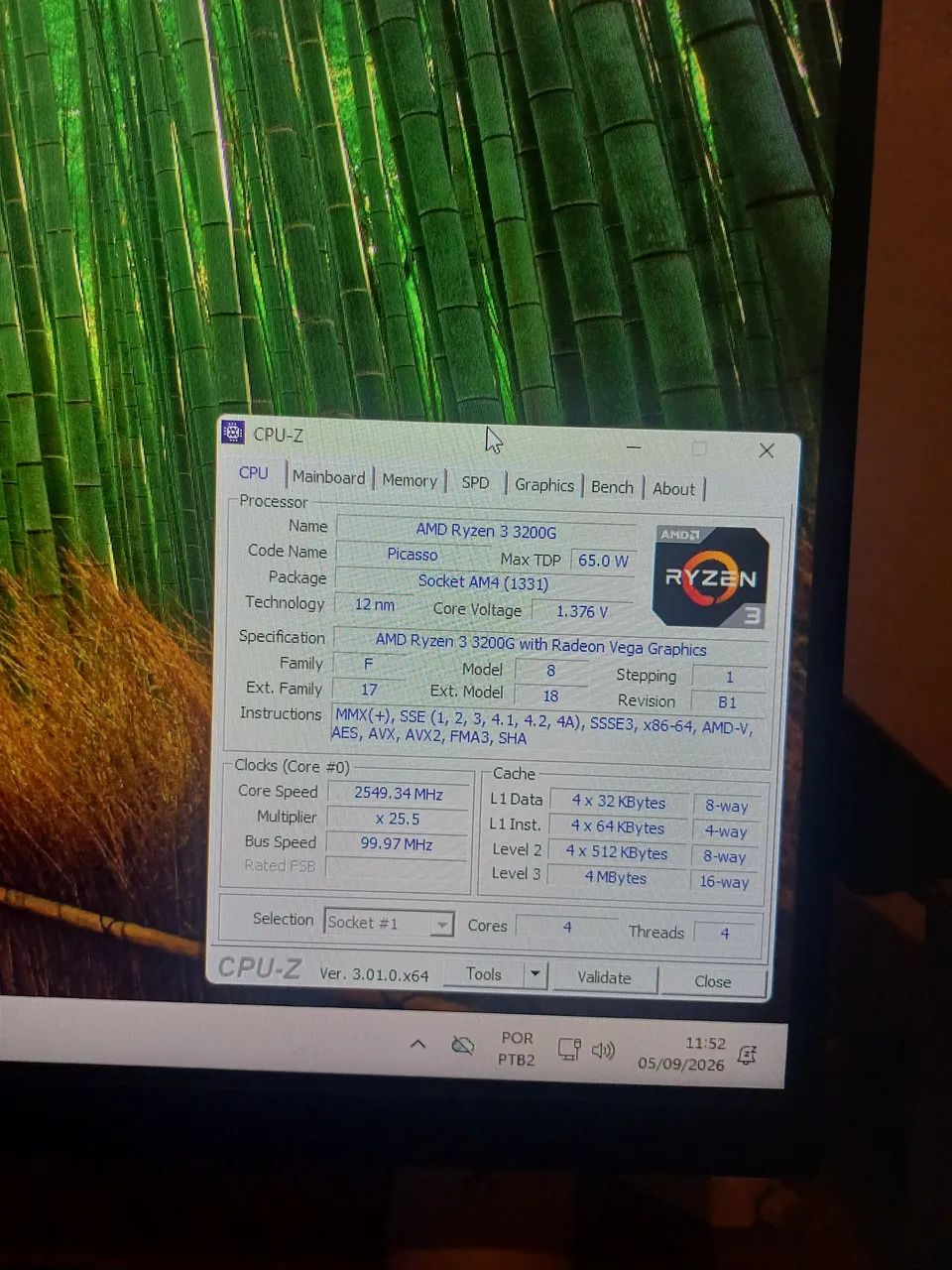Viewport: 952px width, 1270px height.
Task: Click the POR PTB2 language indicator
Action: [517, 1049]
